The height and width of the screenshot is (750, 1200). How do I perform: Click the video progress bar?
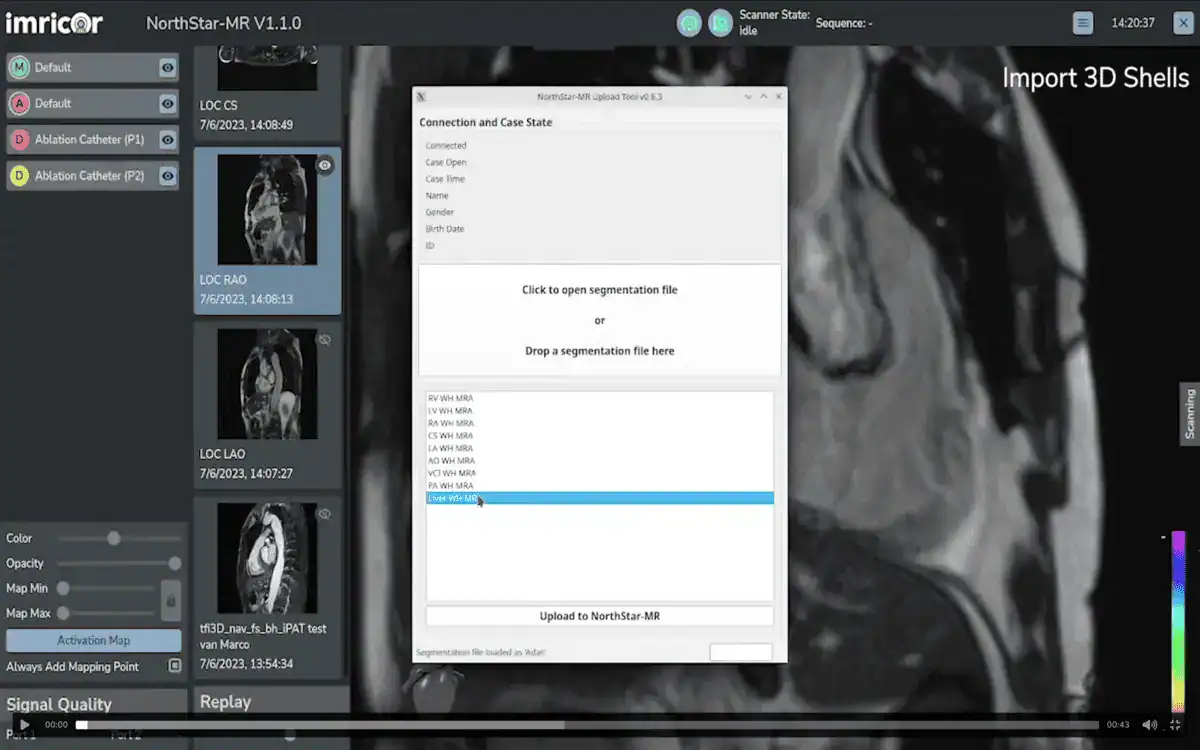pyautogui.click(x=588, y=725)
